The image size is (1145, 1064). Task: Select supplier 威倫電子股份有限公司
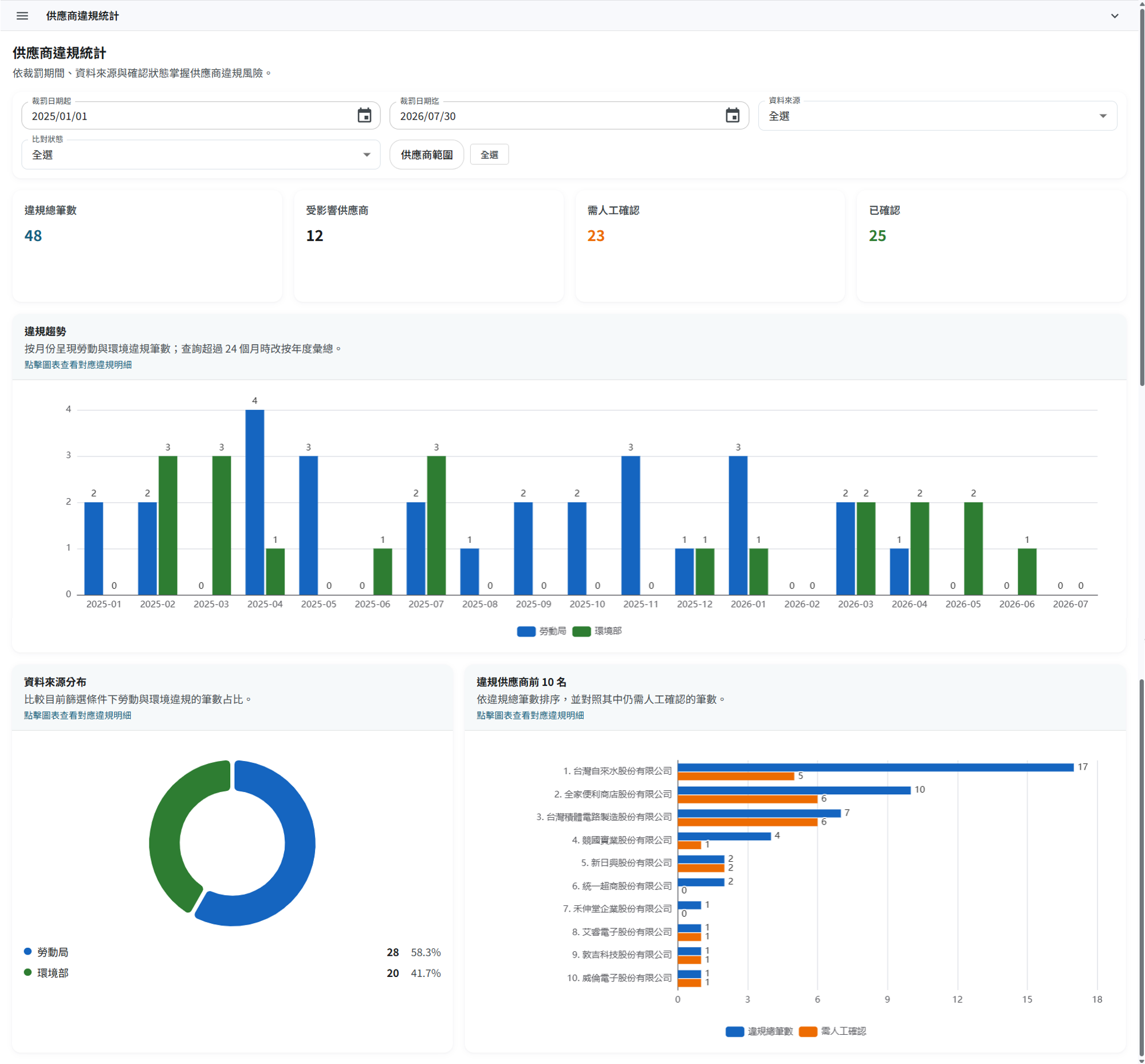pyautogui.click(x=619, y=978)
